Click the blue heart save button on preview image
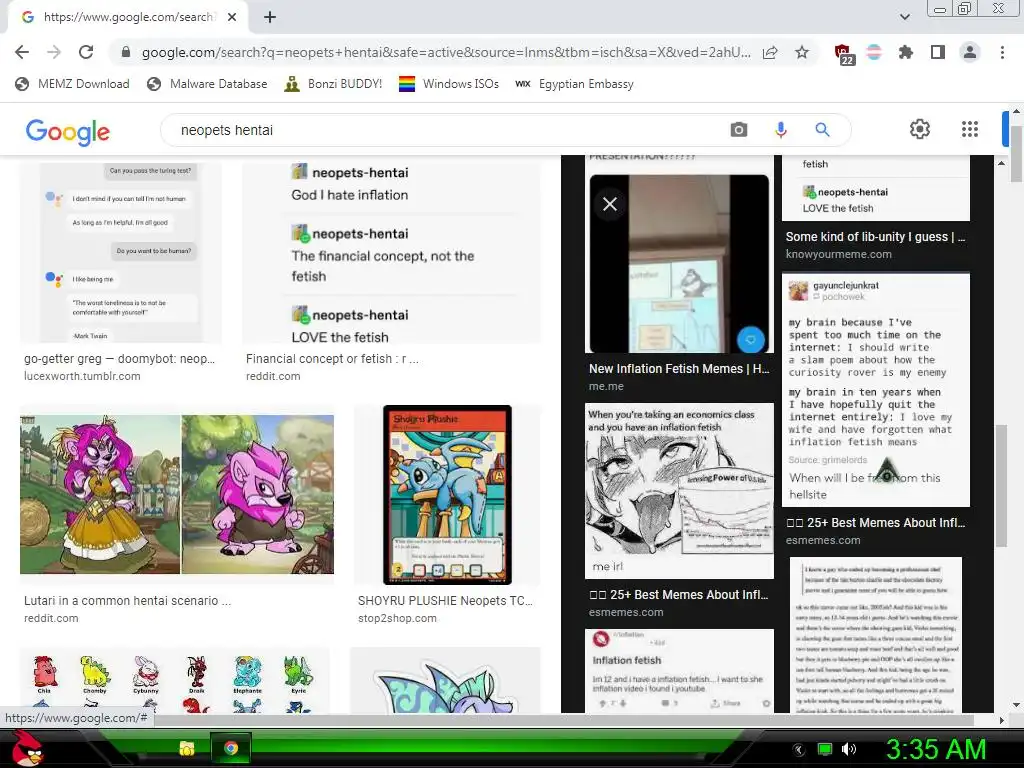This screenshot has height=768, width=1024. (x=750, y=340)
